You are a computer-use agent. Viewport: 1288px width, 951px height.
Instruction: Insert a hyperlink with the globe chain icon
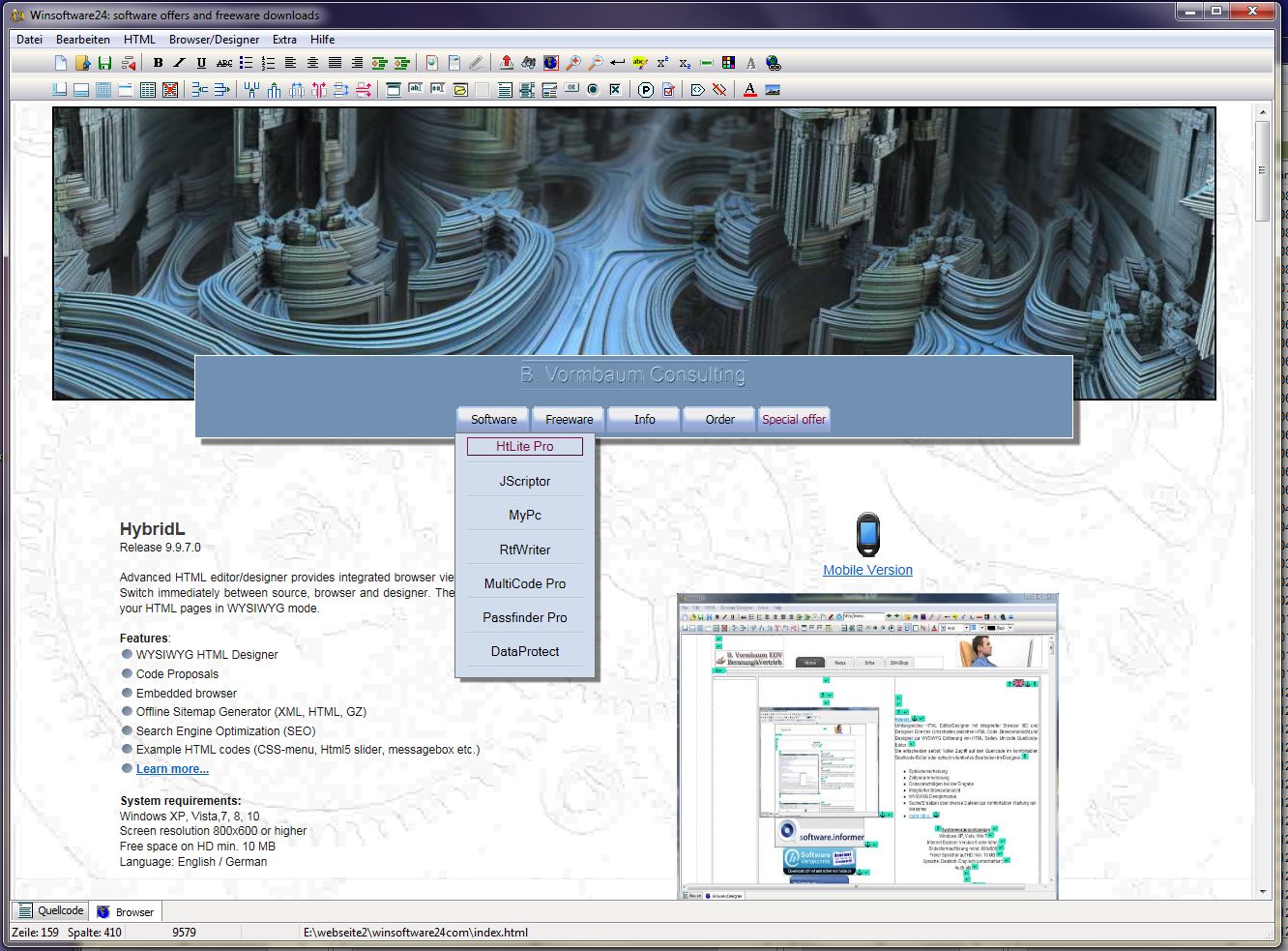point(773,63)
